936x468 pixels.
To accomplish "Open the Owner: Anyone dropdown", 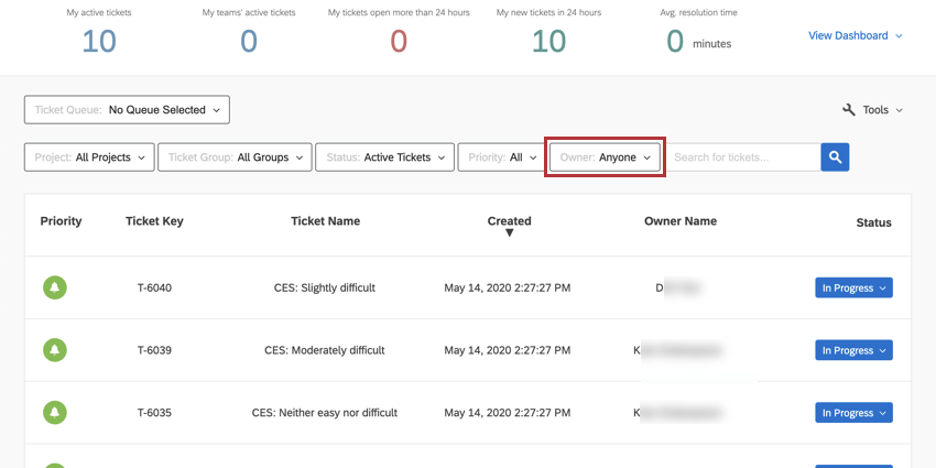I will point(605,158).
